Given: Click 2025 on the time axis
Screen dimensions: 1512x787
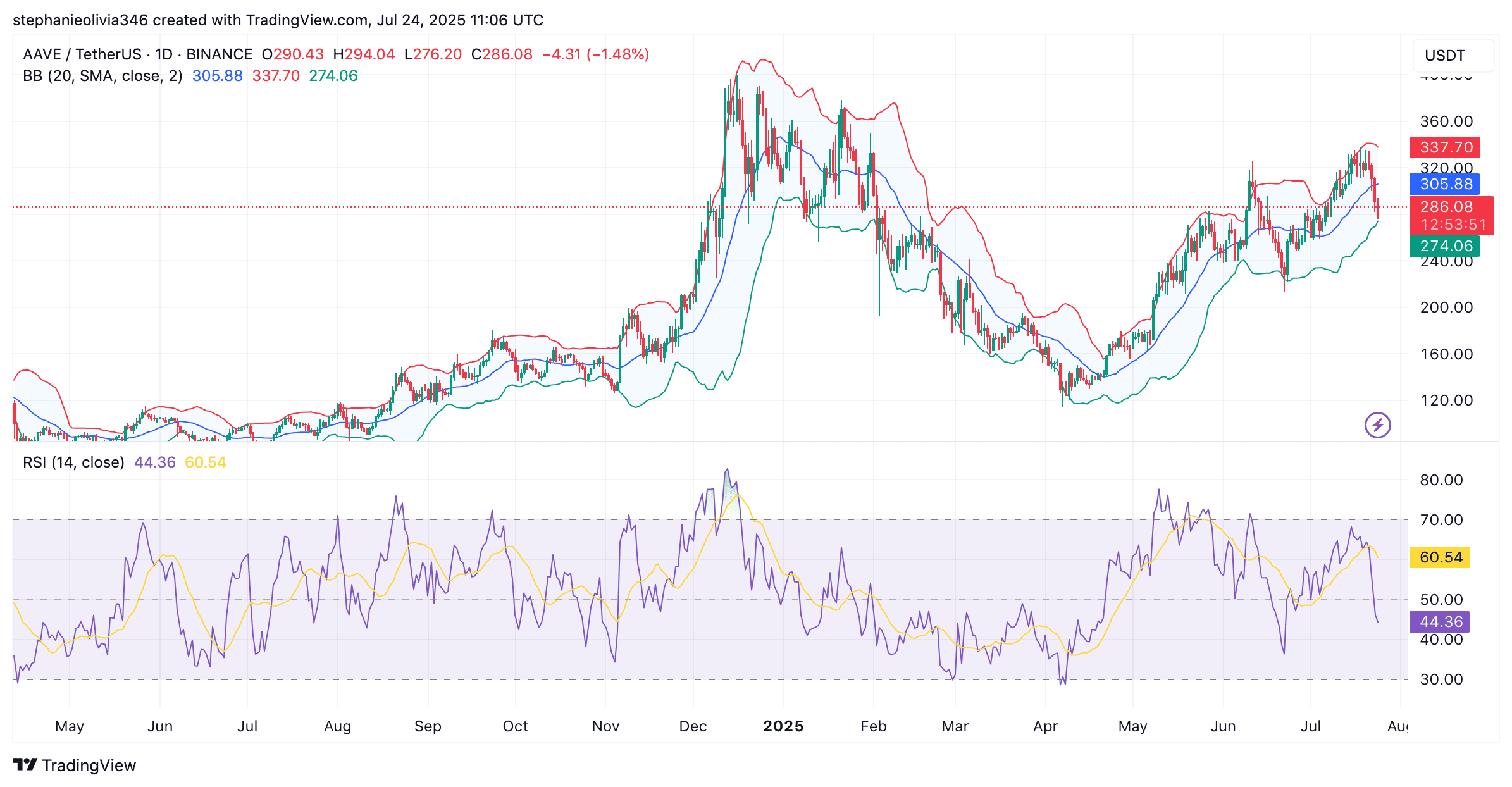Looking at the screenshot, I should pos(784,726).
